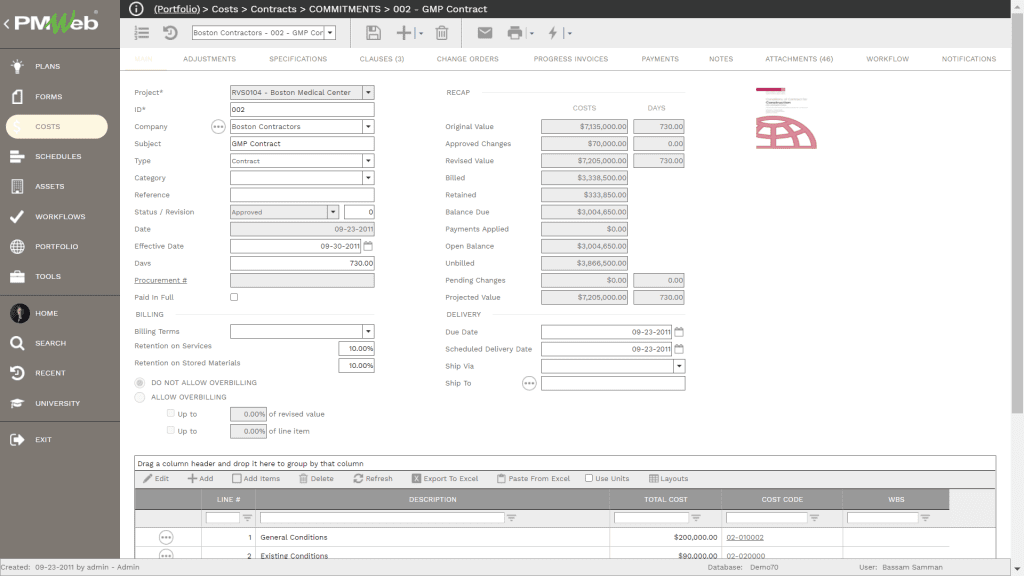Open Schedules module in sidebar
This screenshot has width=1024, height=576.
coord(58,157)
